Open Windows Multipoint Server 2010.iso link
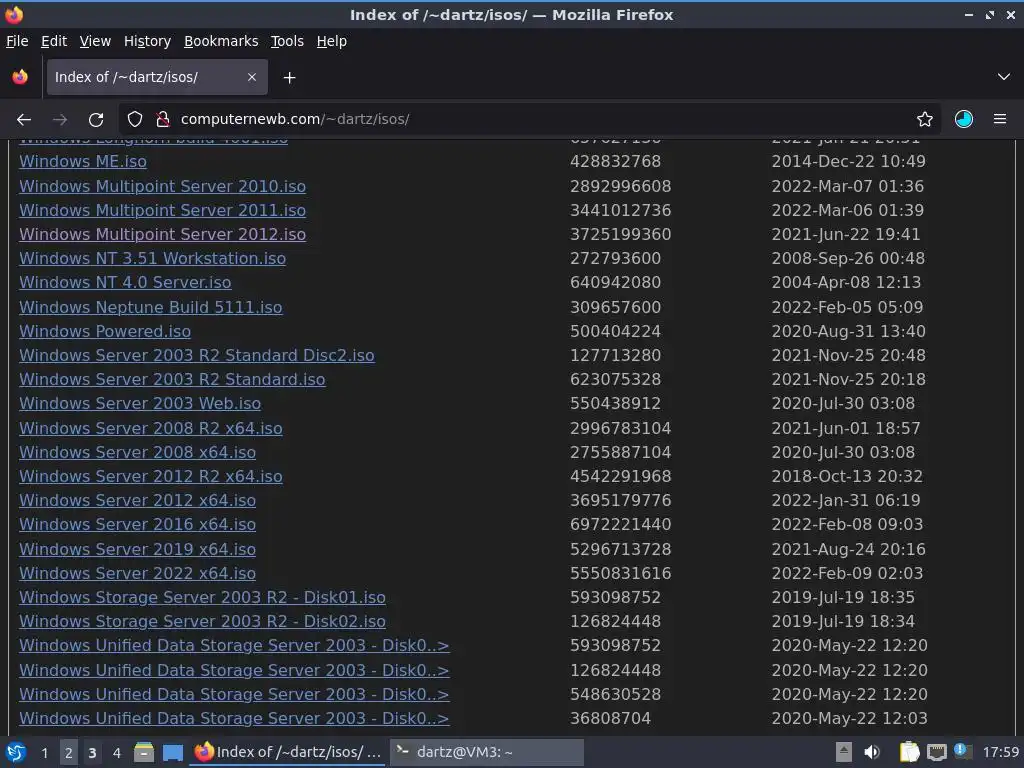Image resolution: width=1024 pixels, height=768 pixels. 163,186
